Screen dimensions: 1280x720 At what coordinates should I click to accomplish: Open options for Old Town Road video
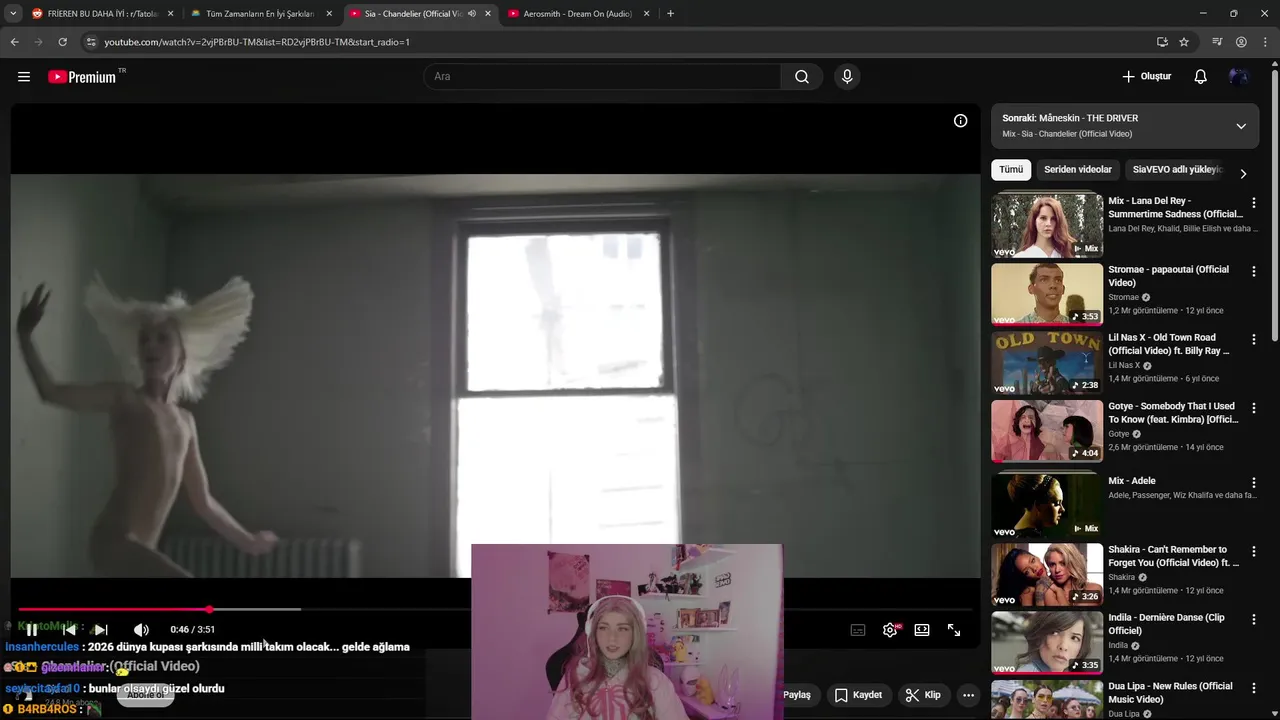tap(1253, 340)
